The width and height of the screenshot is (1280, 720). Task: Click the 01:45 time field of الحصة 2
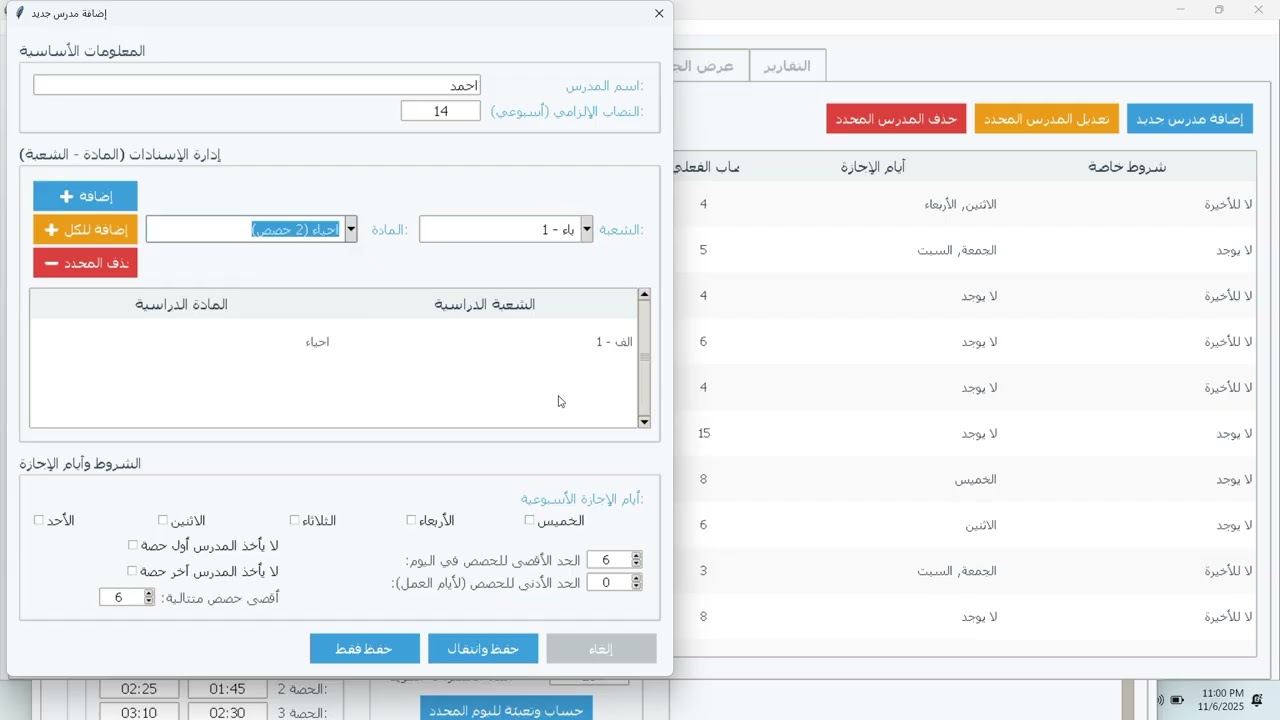coord(227,689)
